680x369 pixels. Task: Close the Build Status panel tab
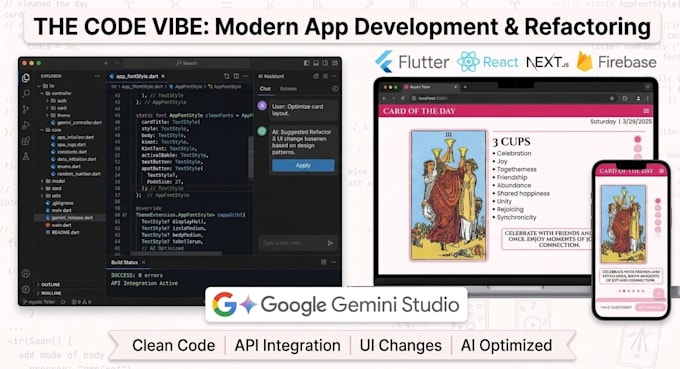coord(144,262)
